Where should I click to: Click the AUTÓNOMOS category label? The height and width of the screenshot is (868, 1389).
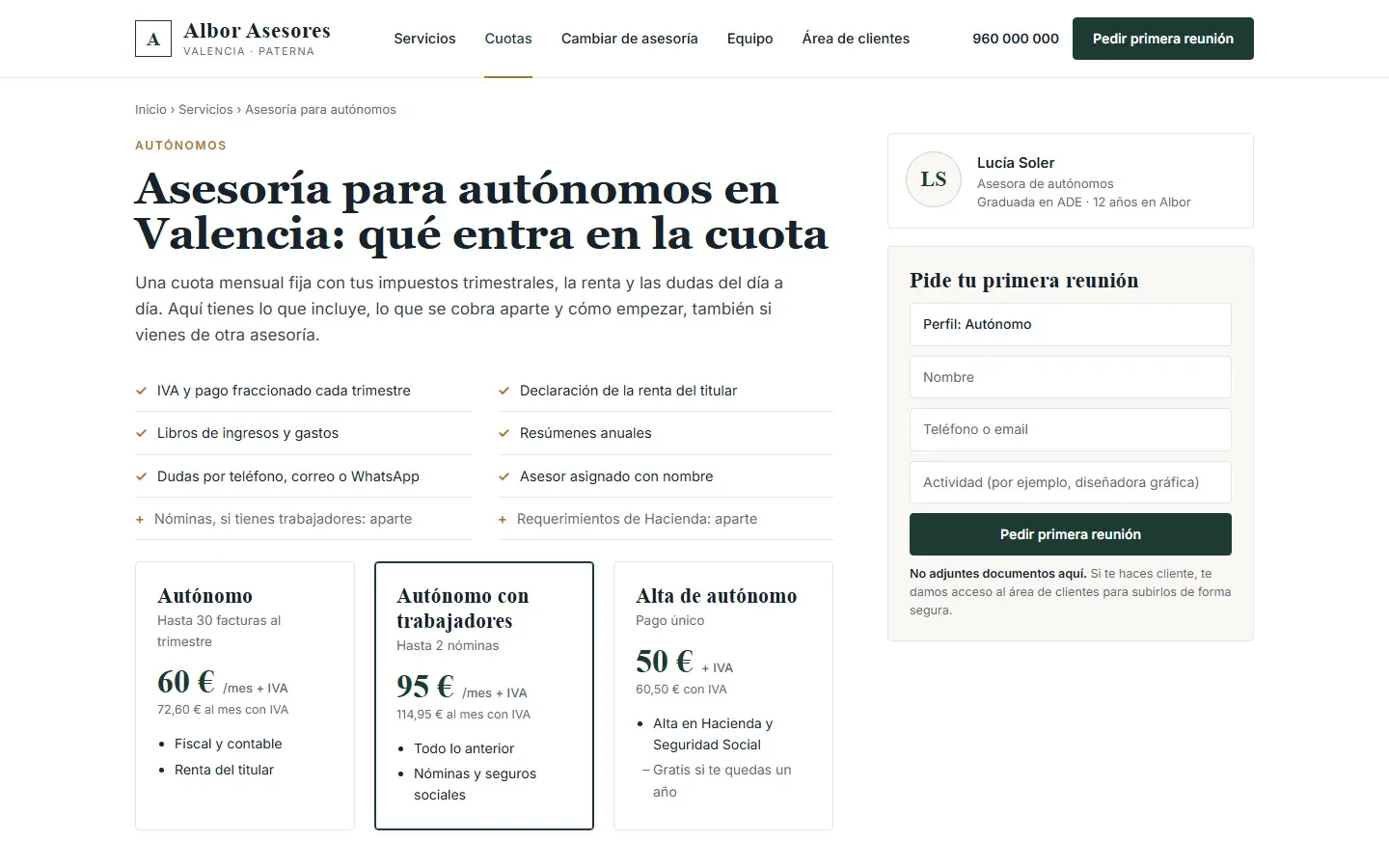180,146
